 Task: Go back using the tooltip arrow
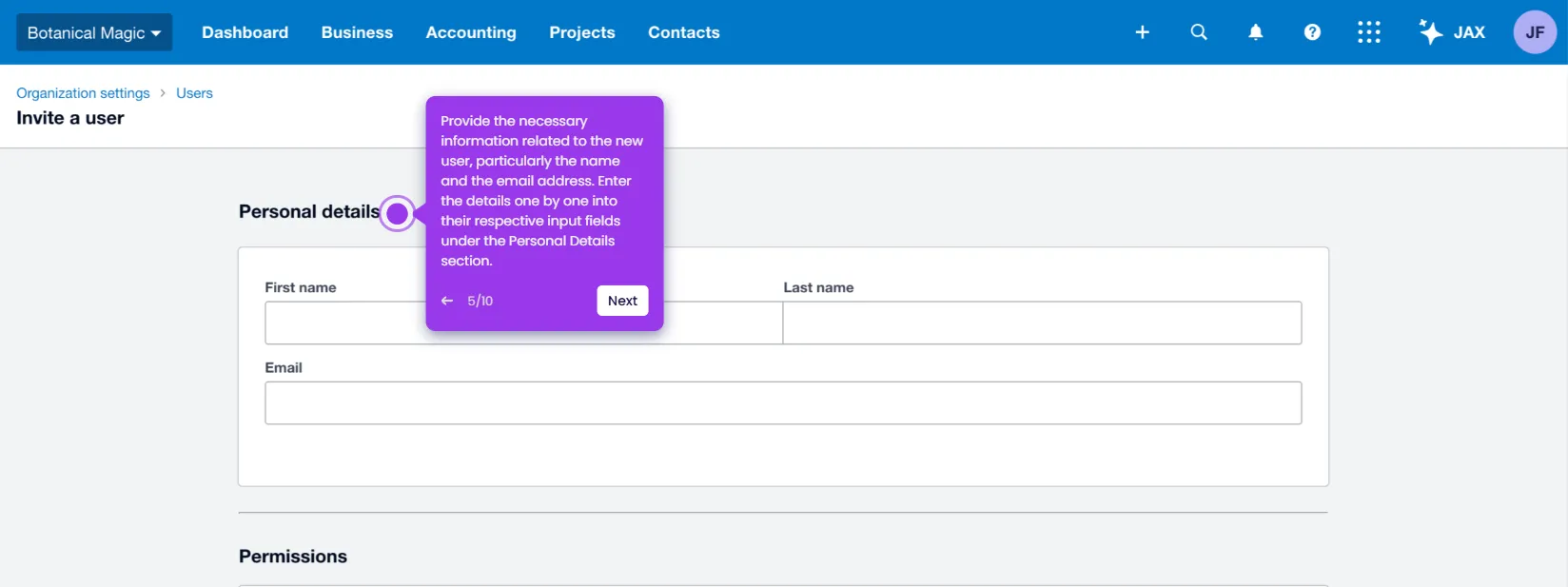tap(447, 301)
